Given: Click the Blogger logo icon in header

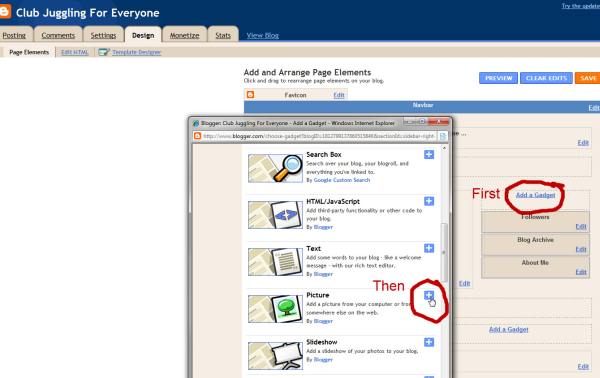Looking at the screenshot, I should coord(5,11).
